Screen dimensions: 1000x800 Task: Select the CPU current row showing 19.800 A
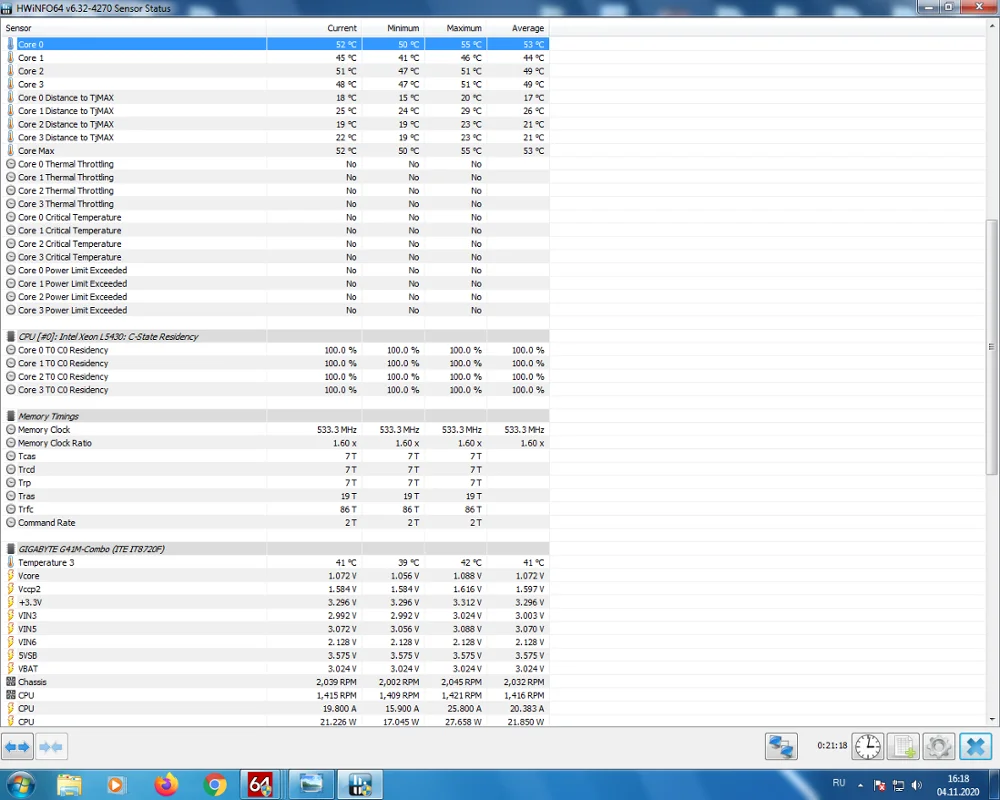pyautogui.click(x=275, y=709)
